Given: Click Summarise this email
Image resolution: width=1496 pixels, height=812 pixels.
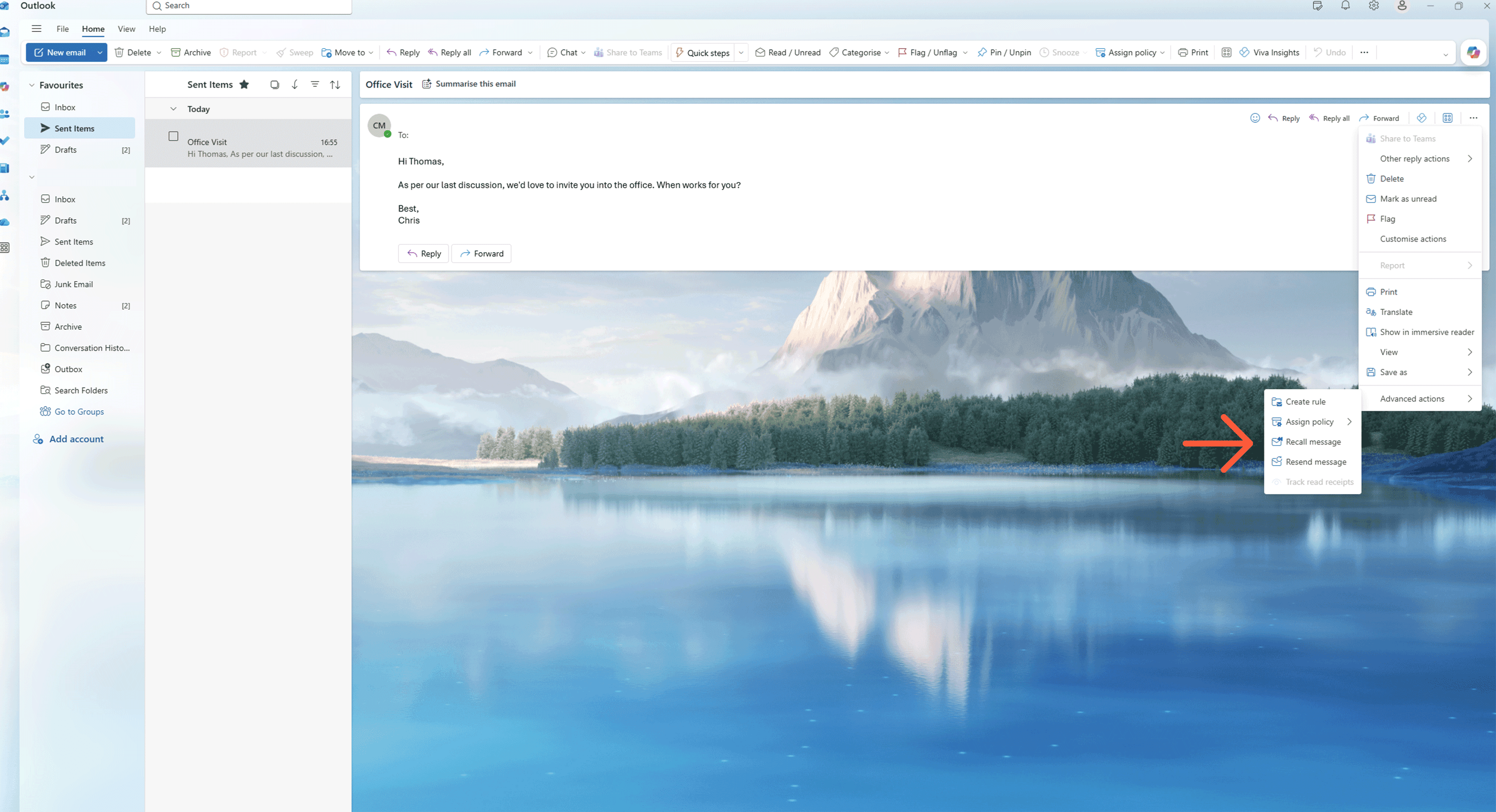Looking at the screenshot, I should tap(468, 84).
